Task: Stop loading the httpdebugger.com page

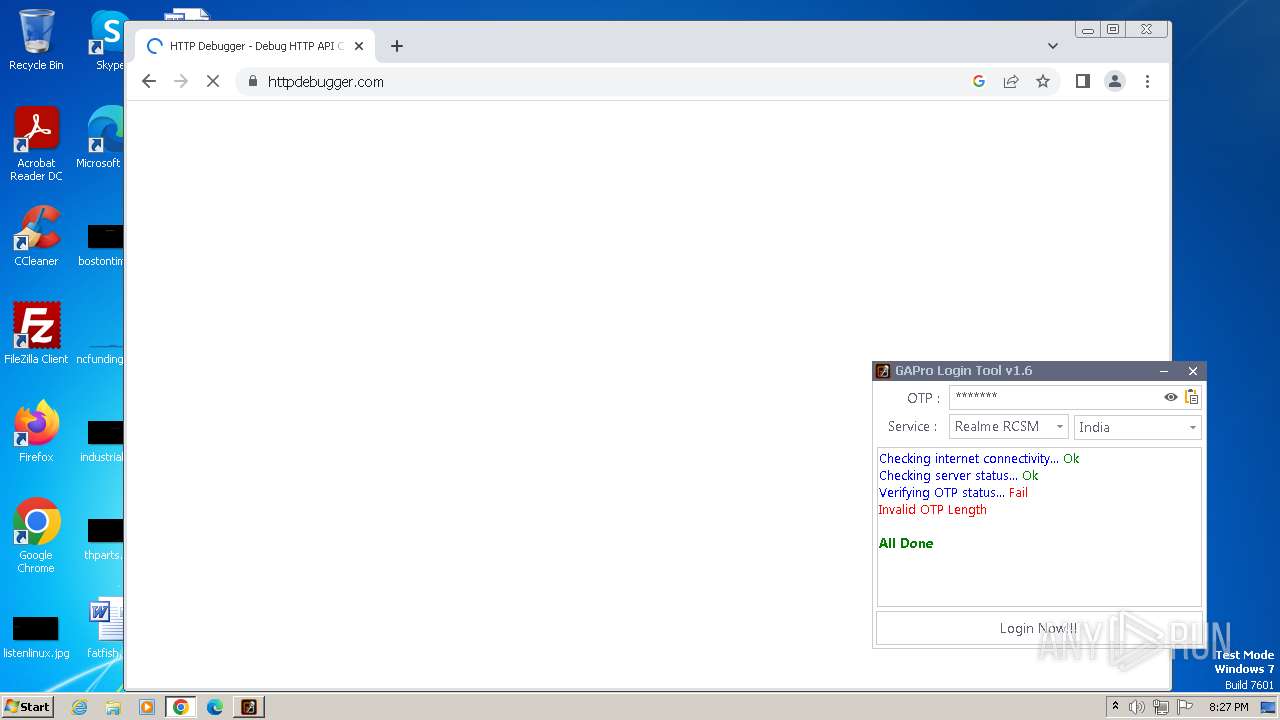Action: pos(213,82)
